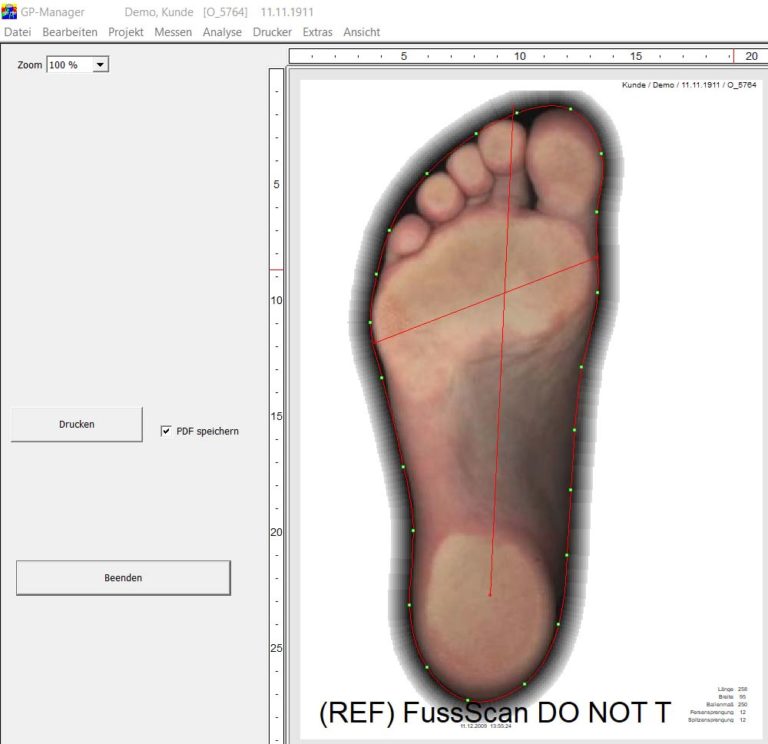Open the Datei menu
This screenshot has height=744, width=768.
pos(18,32)
